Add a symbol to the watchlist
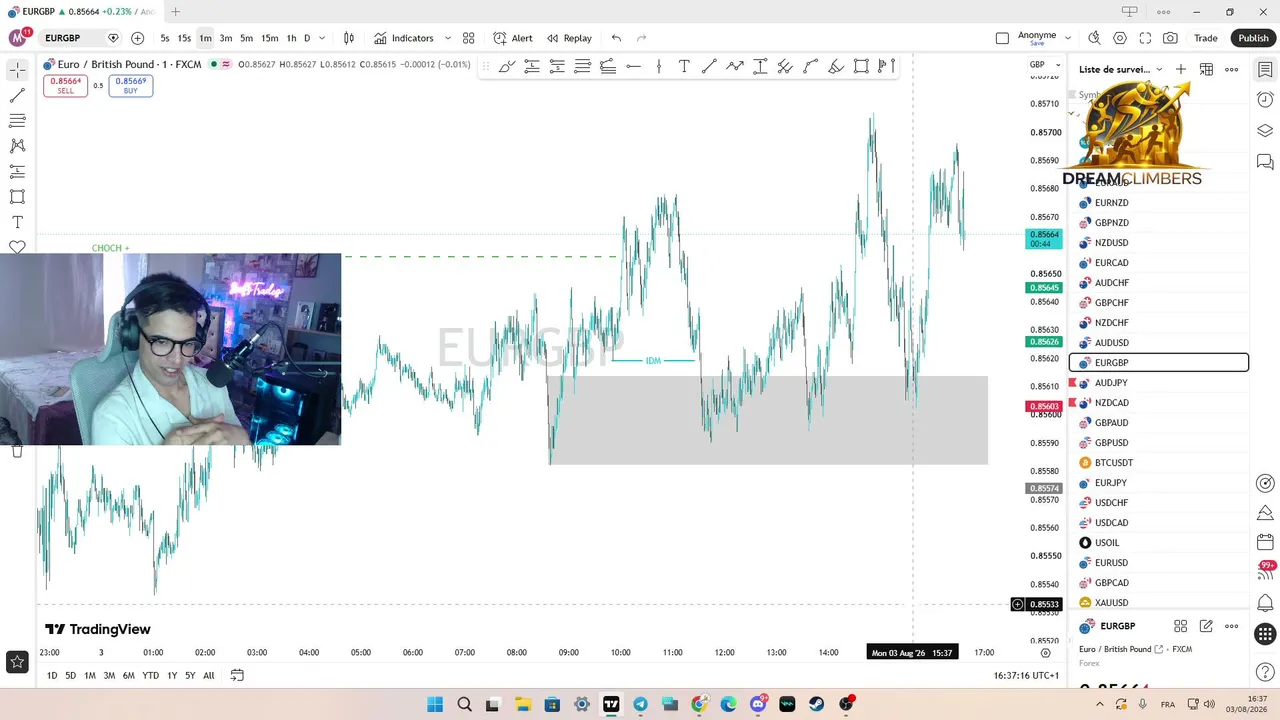Image resolution: width=1280 pixels, height=720 pixels. pyautogui.click(x=1181, y=69)
